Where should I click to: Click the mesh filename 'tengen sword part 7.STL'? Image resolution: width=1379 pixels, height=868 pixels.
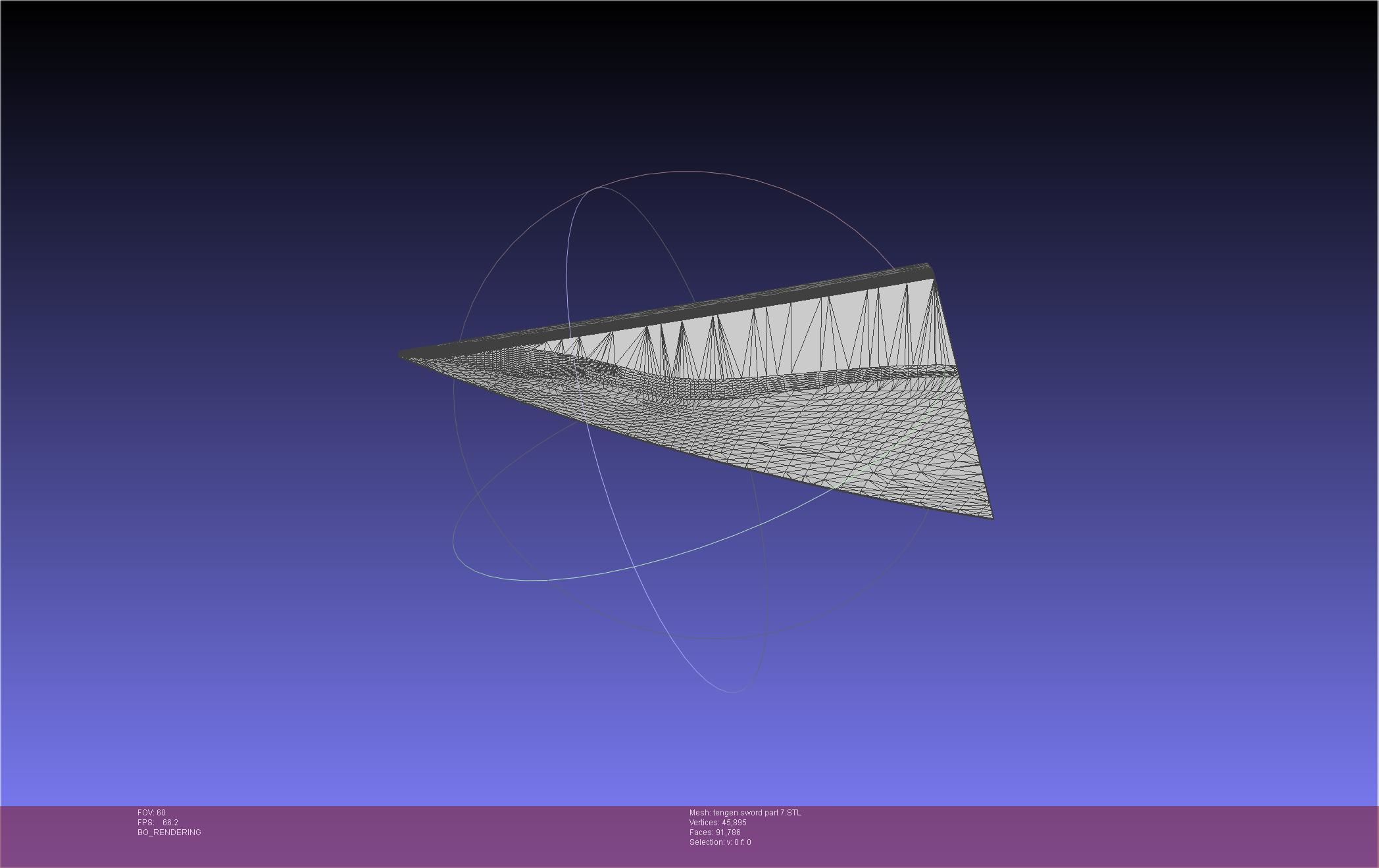(757, 813)
